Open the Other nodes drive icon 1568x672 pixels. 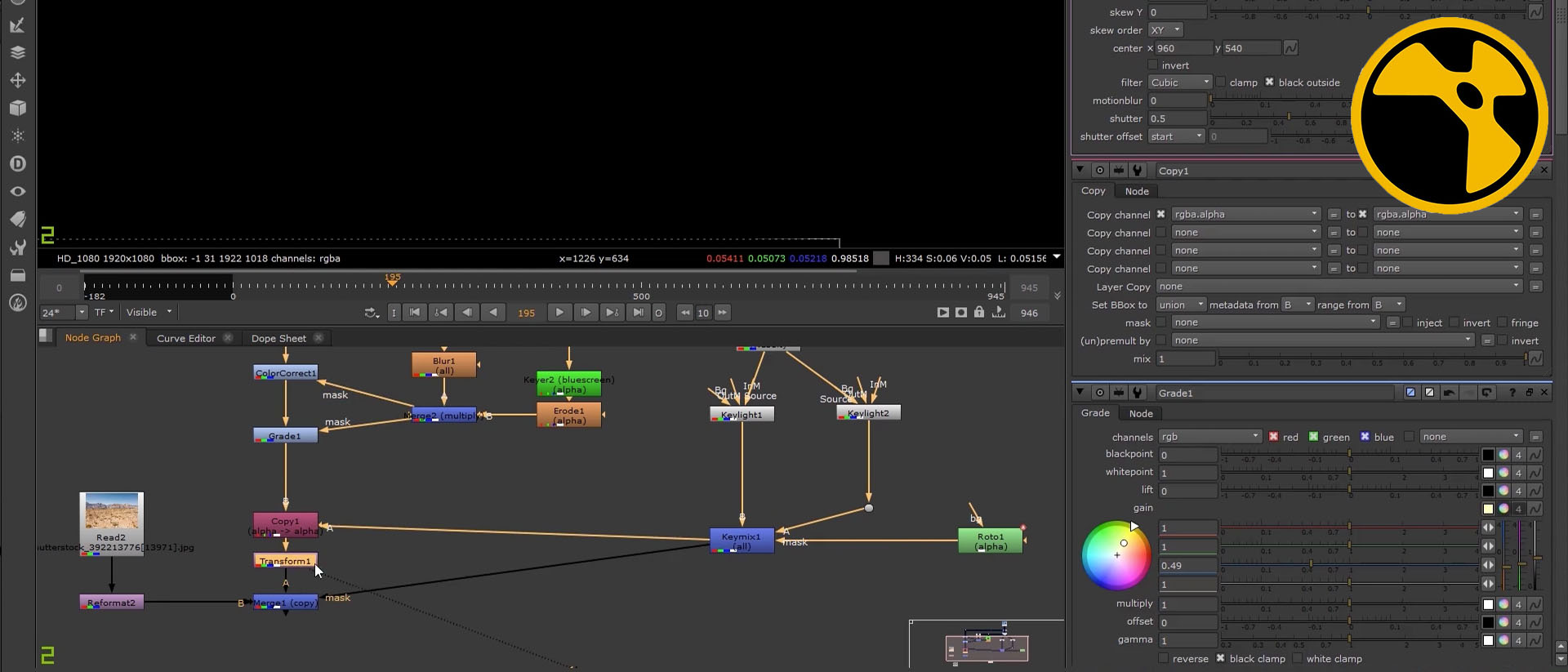[x=17, y=275]
